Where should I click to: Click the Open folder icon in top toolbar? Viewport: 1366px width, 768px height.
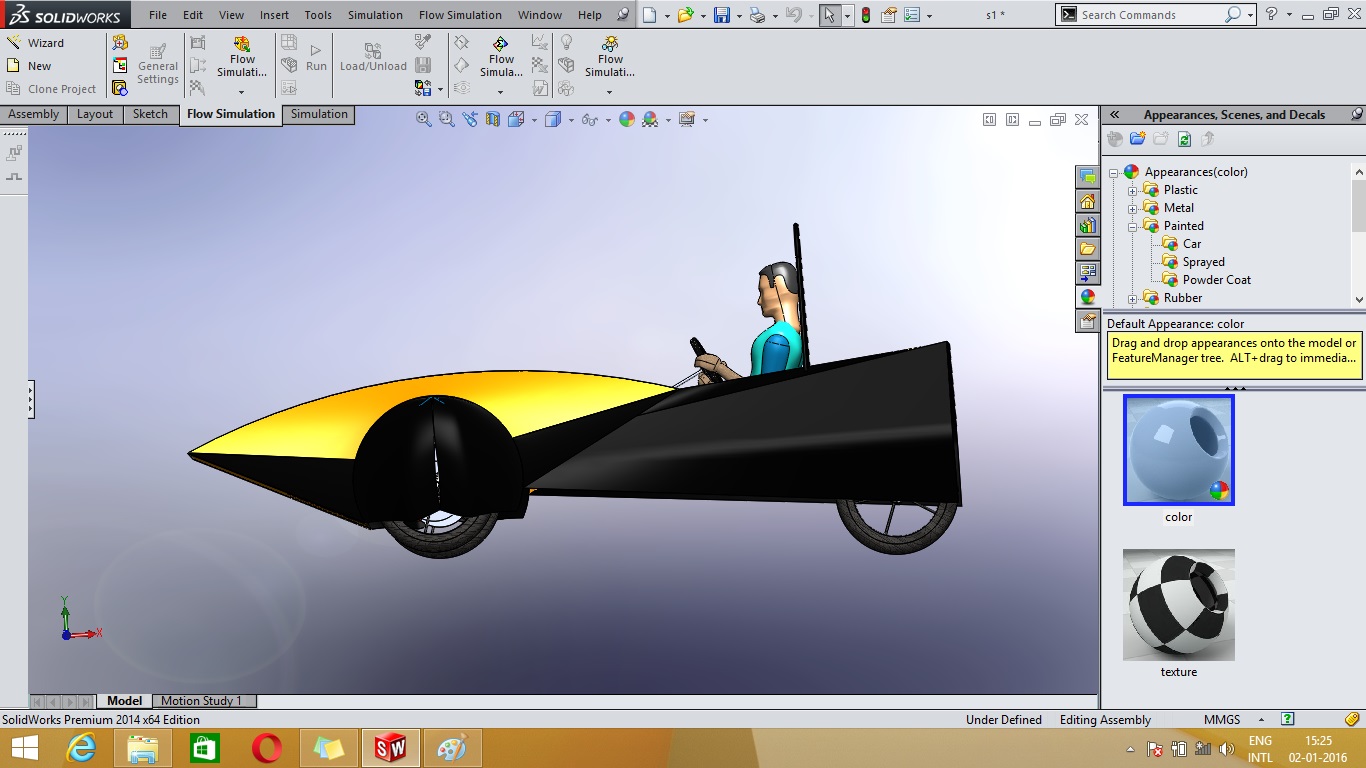[685, 15]
